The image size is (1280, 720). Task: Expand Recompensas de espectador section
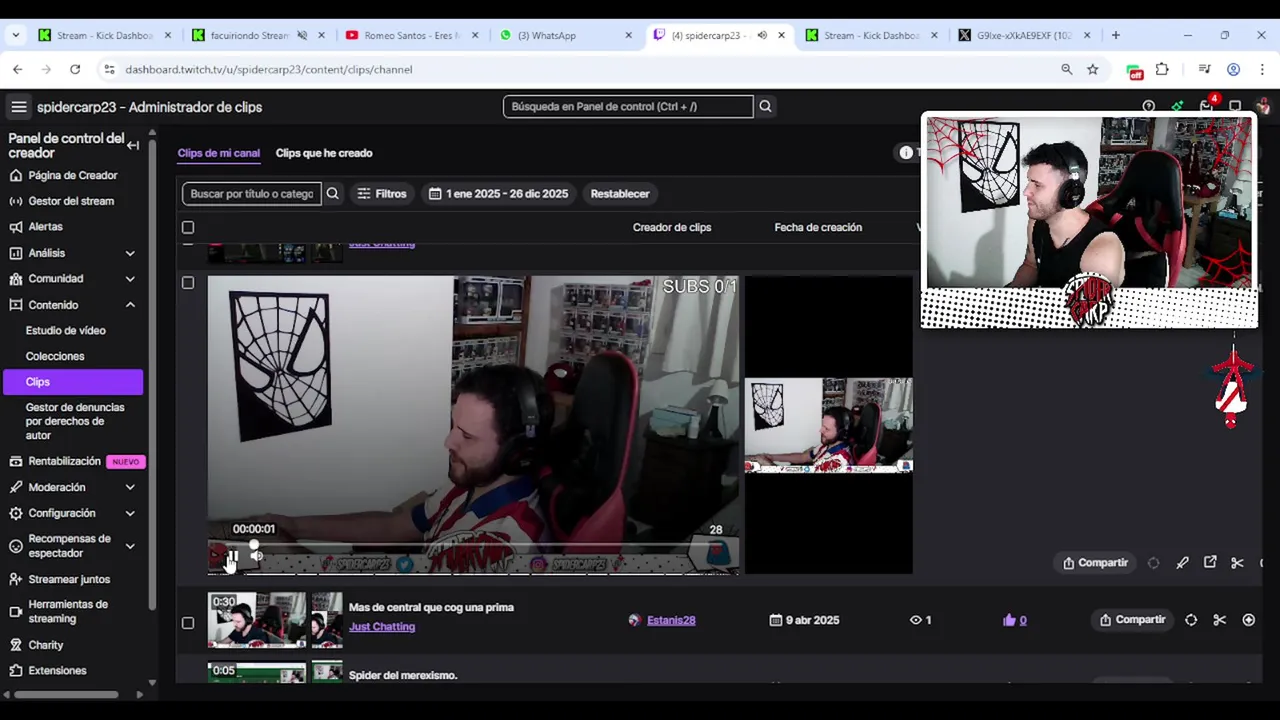click(130, 546)
